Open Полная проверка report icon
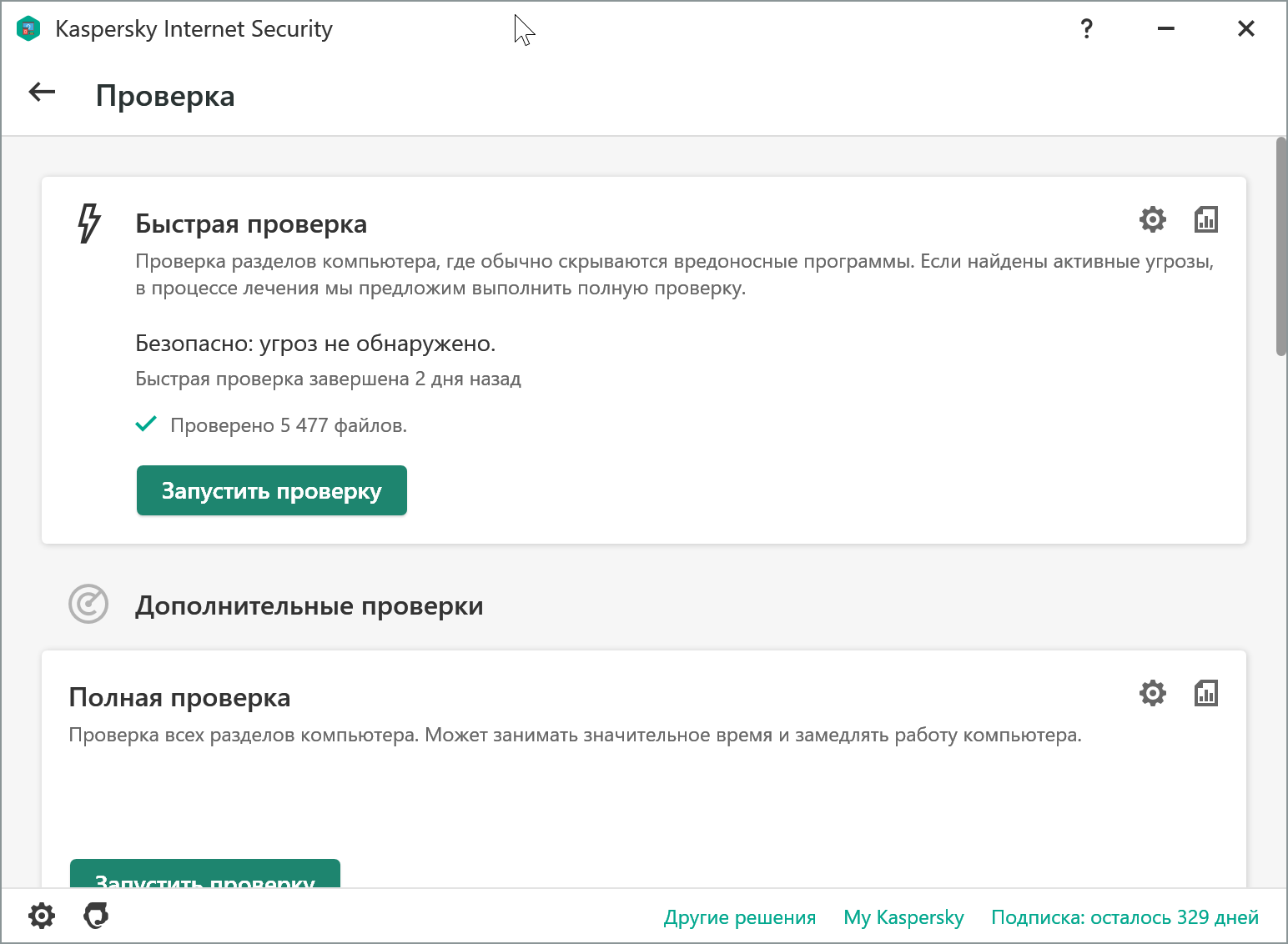The height and width of the screenshot is (944, 1288). [1205, 693]
